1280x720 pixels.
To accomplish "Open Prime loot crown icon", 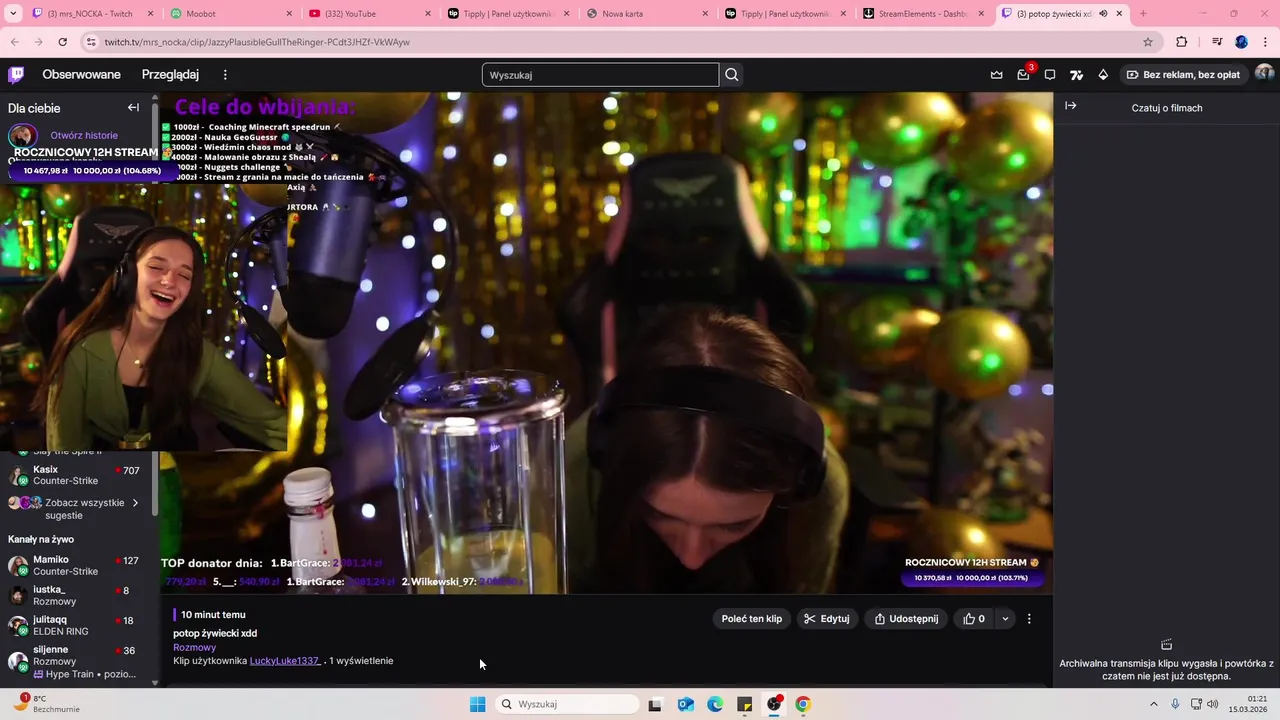I will [997, 74].
